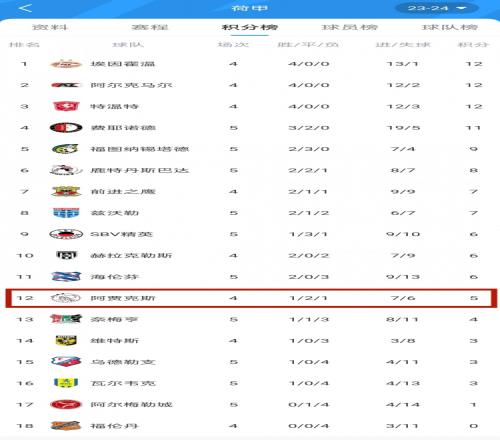Image resolution: width=500 pixels, height=440 pixels.
Task: Click the 特温特 red crest icon
Action: click(66, 106)
